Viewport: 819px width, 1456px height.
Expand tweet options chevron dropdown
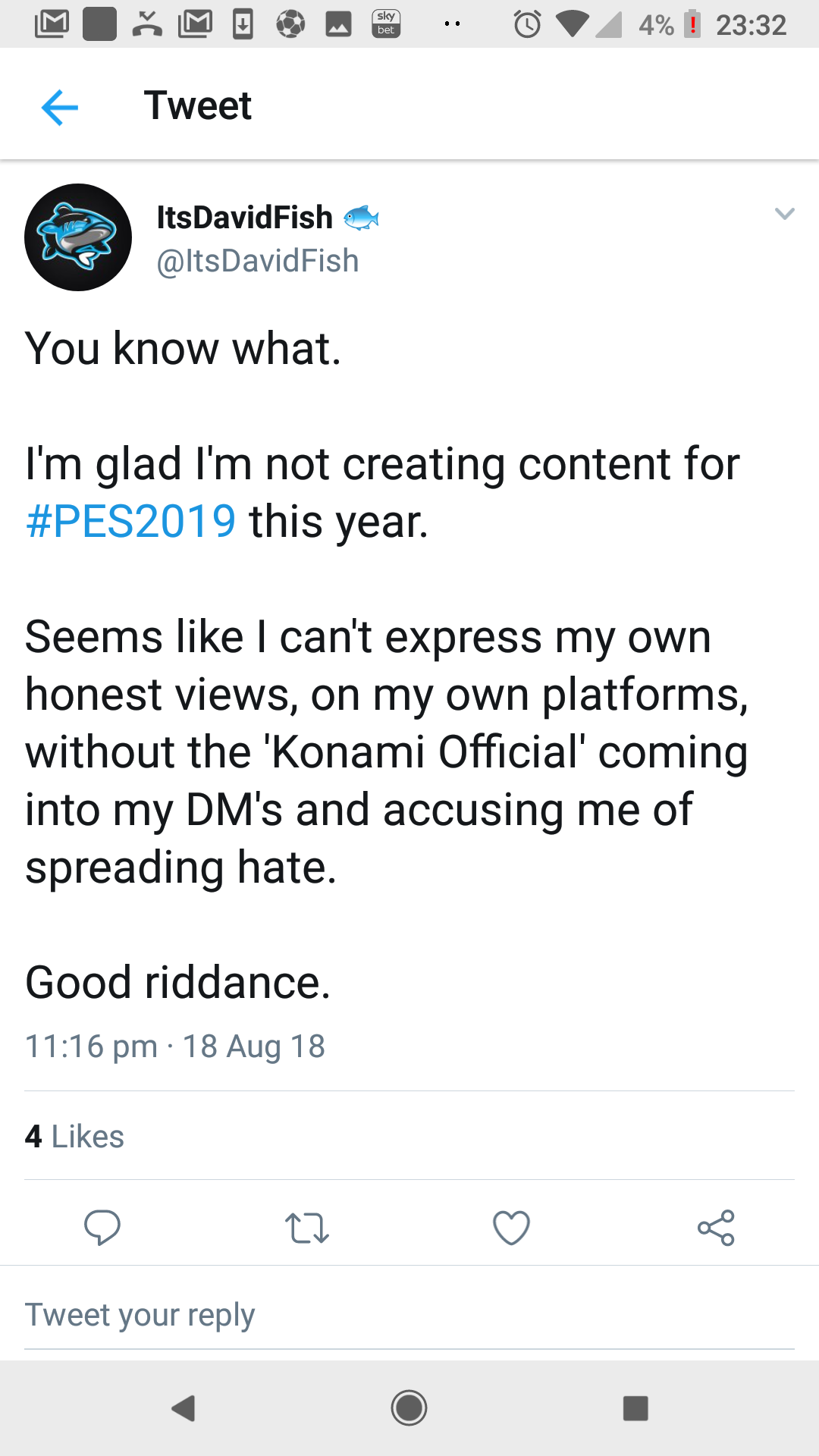click(784, 214)
